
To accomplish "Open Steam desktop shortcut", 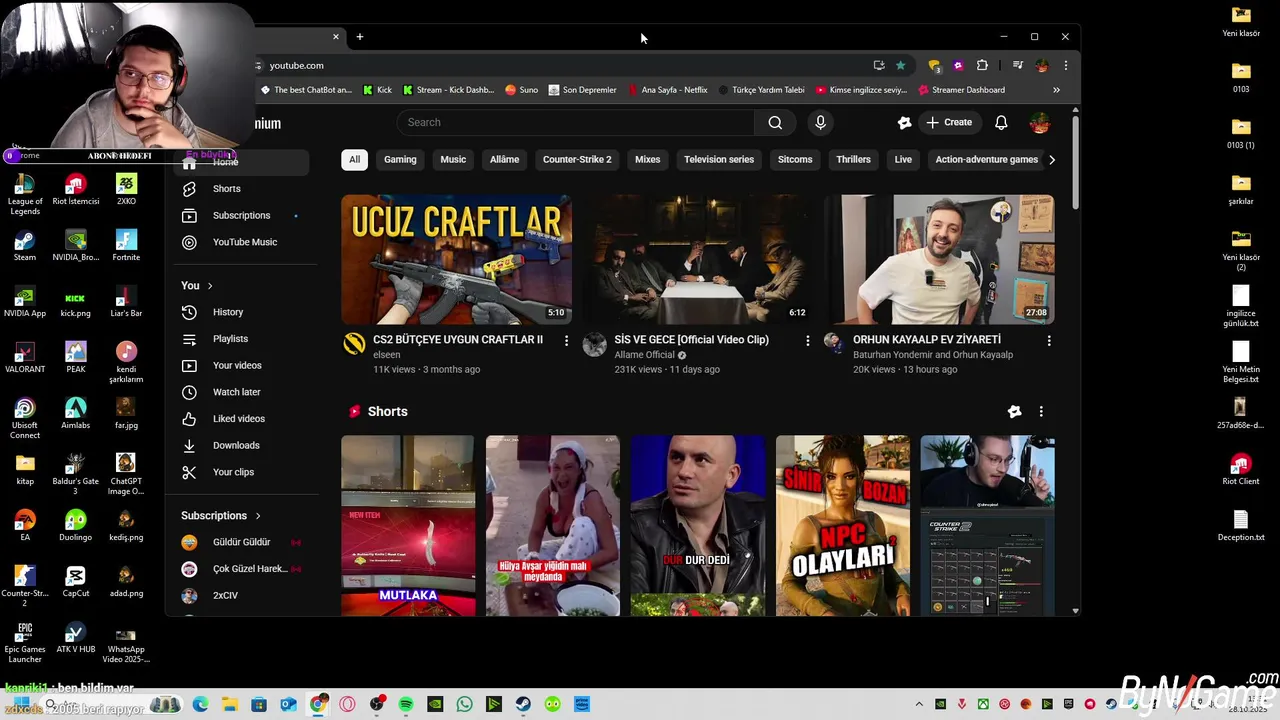I will 25,246.
